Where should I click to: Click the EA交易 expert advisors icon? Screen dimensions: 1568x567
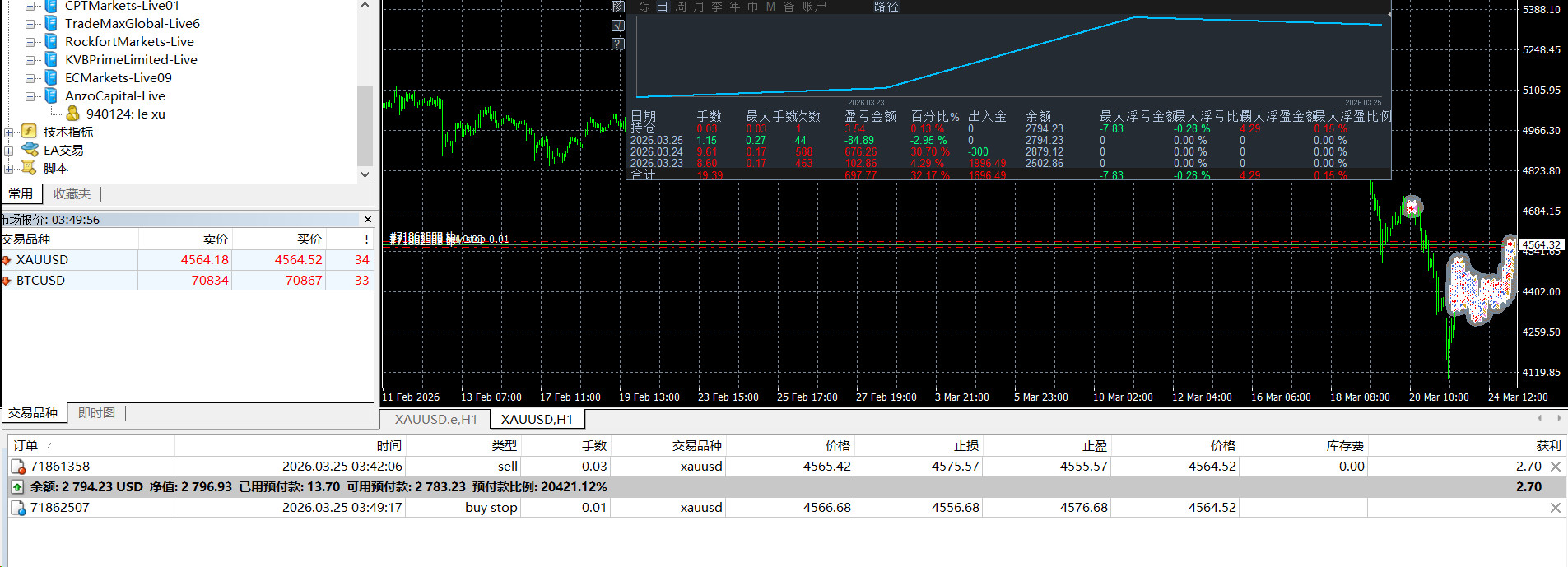(x=30, y=150)
